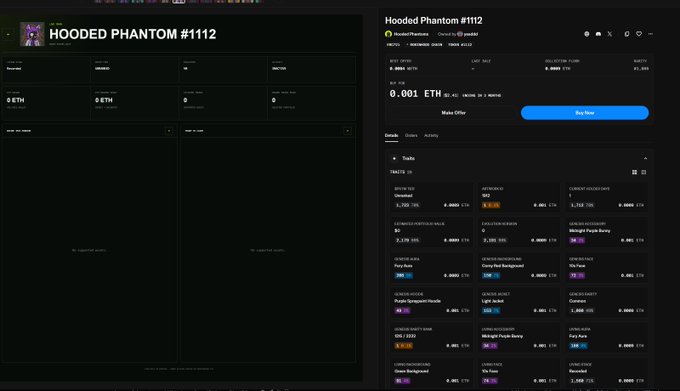Click the Best Offer value

(x=403, y=68)
